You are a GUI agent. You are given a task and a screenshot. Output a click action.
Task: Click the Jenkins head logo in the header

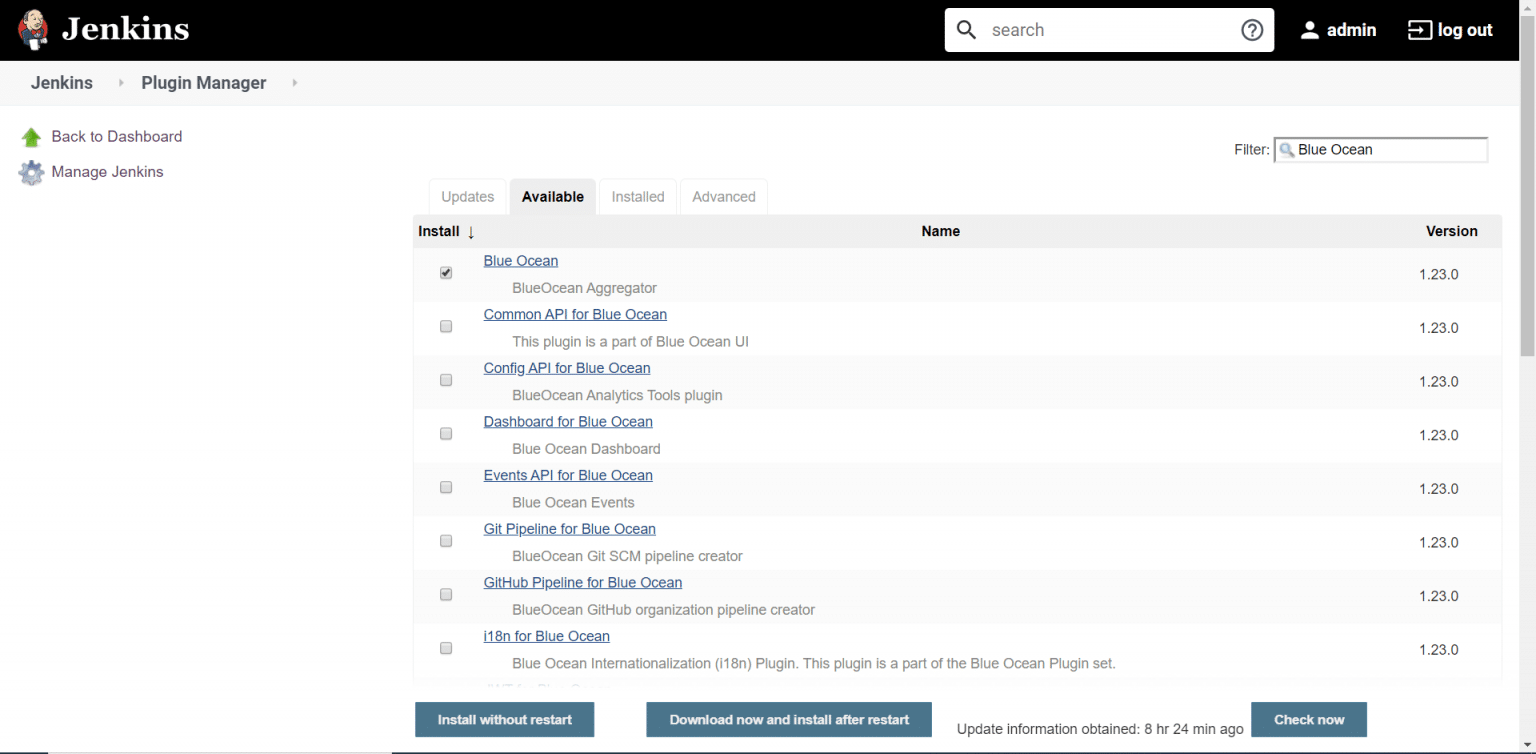click(x=32, y=29)
